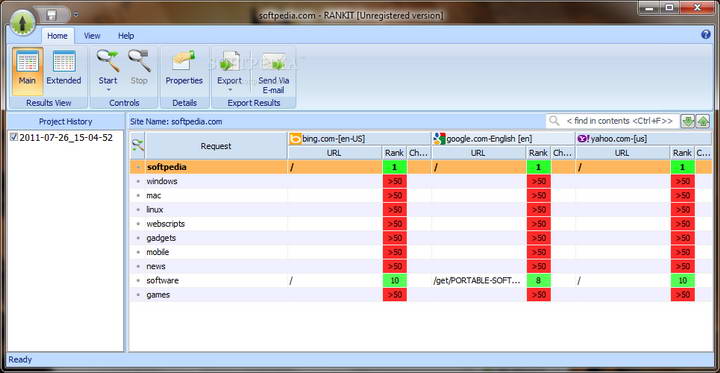Select the Main results view
The image size is (720, 373).
pos(28,71)
